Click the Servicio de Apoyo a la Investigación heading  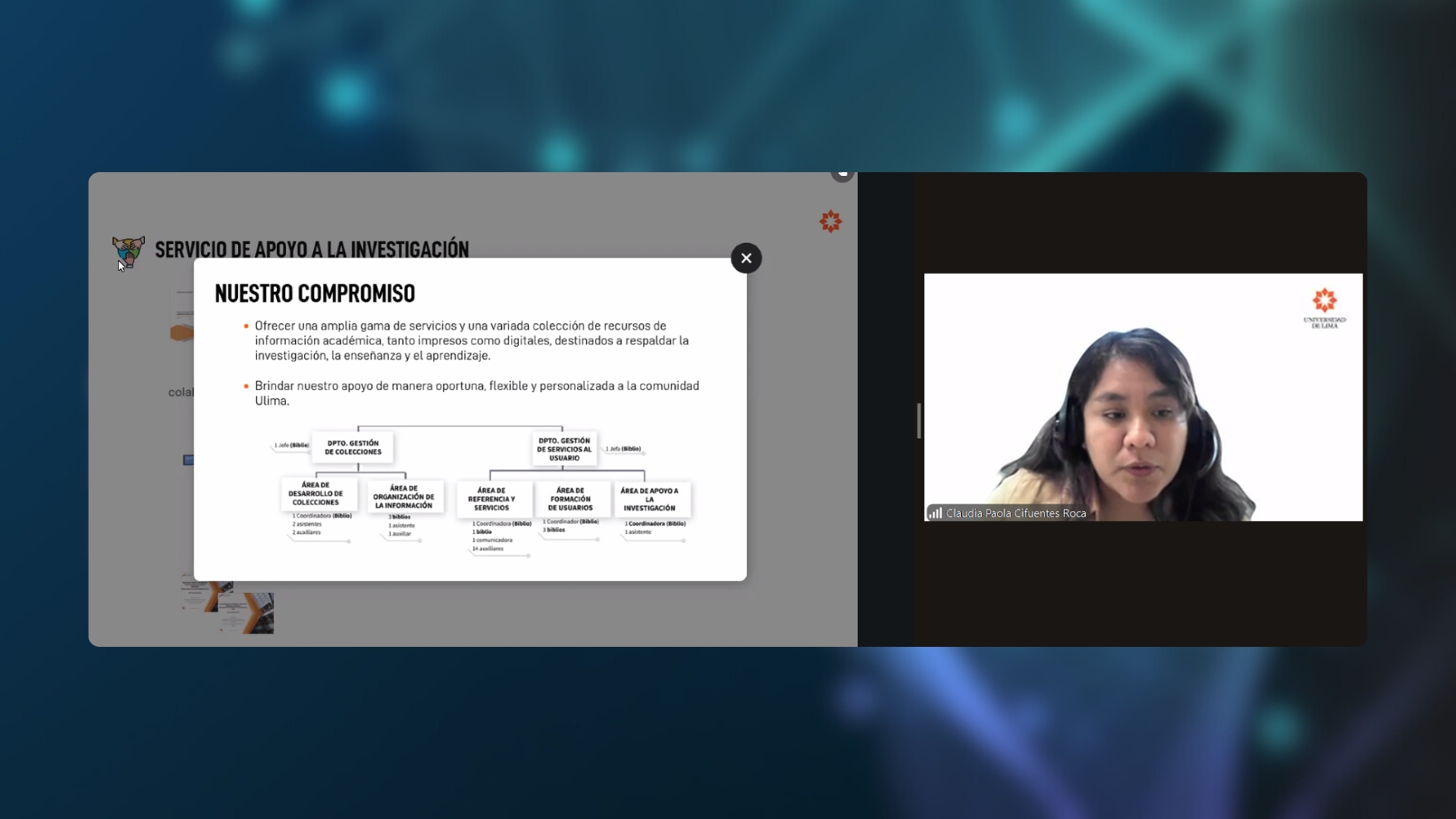tap(312, 249)
